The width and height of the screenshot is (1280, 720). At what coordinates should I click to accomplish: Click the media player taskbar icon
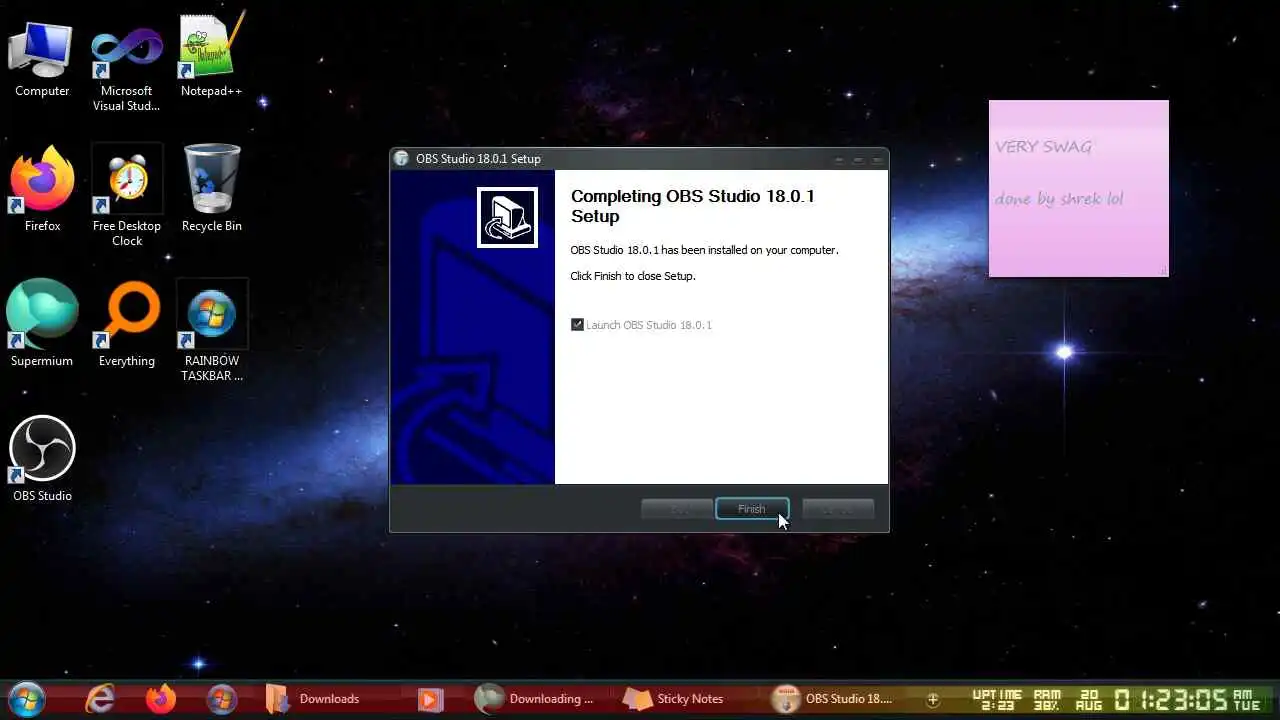click(430, 698)
